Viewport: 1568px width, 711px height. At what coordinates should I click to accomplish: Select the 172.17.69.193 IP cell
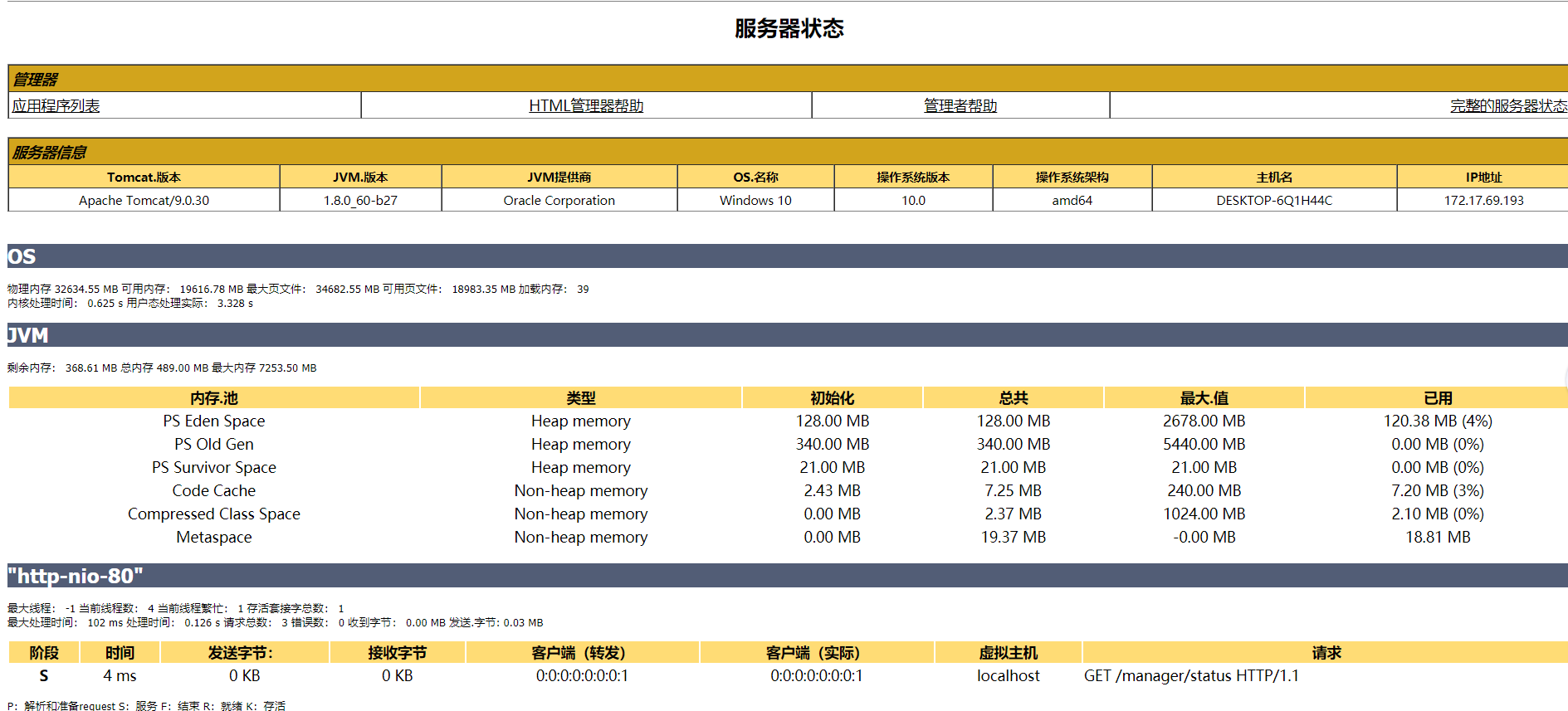pos(1483,200)
